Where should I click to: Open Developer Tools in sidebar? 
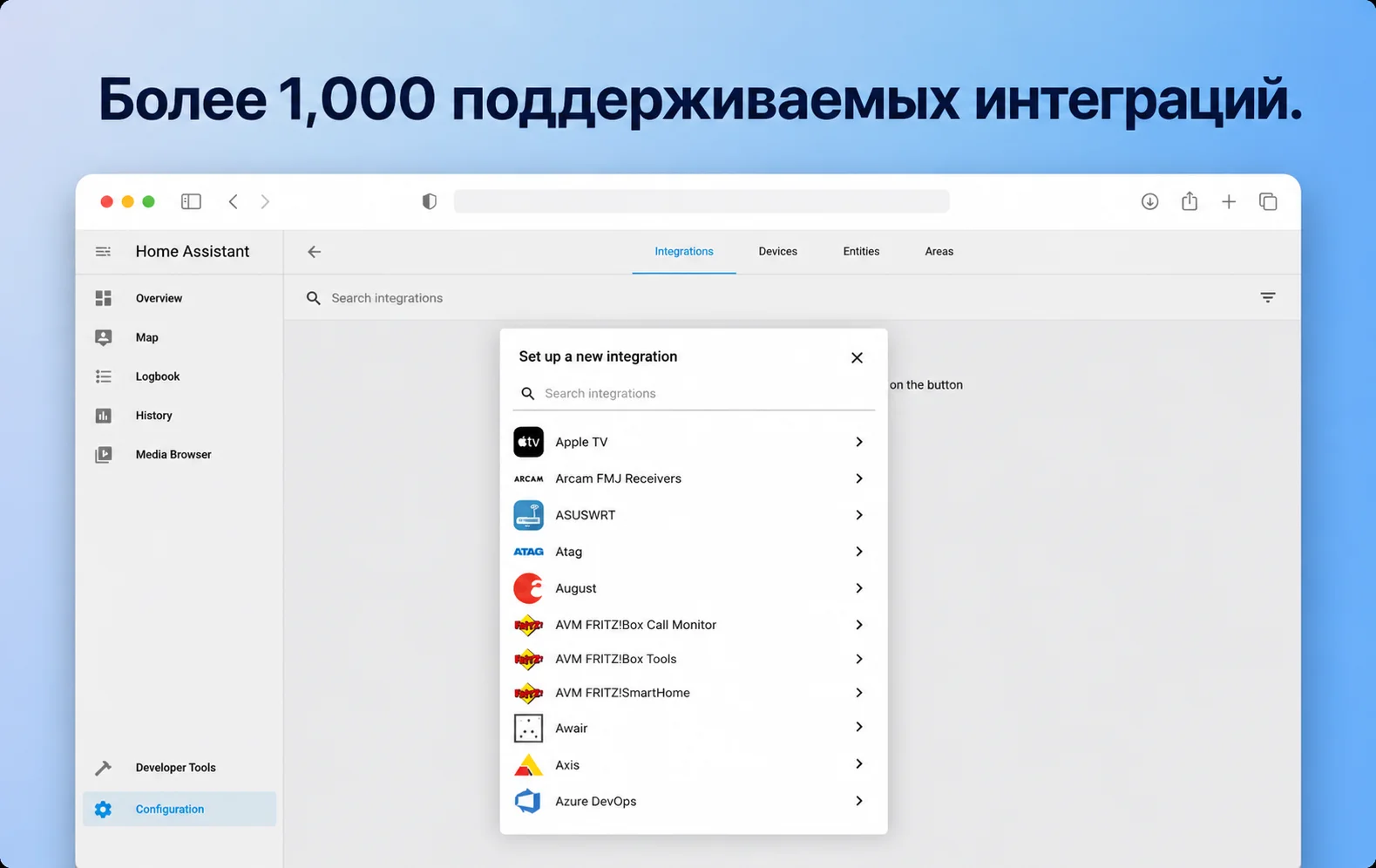179,768
